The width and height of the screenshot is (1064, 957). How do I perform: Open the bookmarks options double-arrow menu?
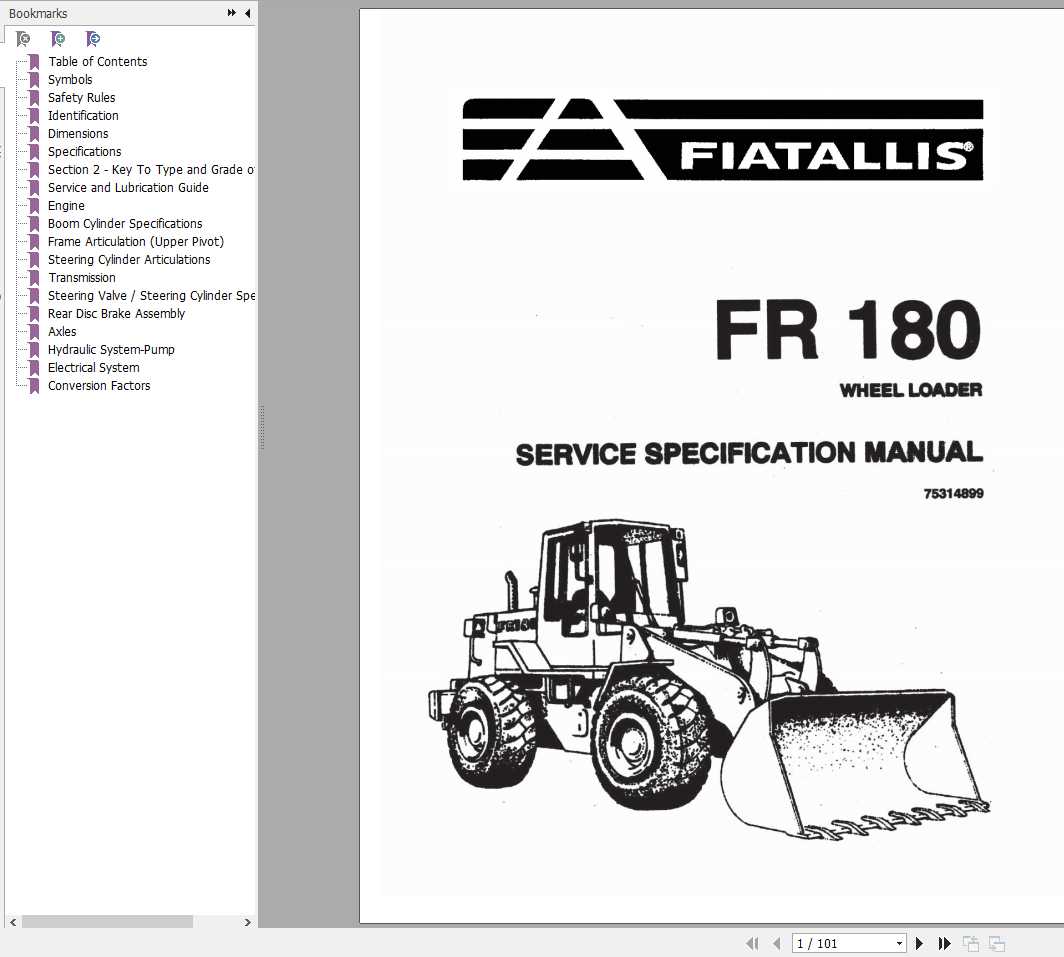(231, 13)
